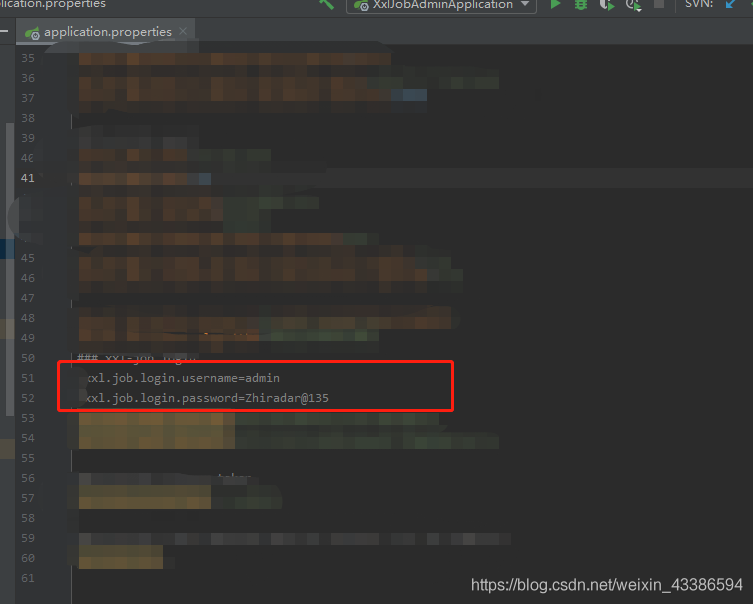Click the Build project hammer icon
This screenshot has width=753, height=604.
[326, 4]
